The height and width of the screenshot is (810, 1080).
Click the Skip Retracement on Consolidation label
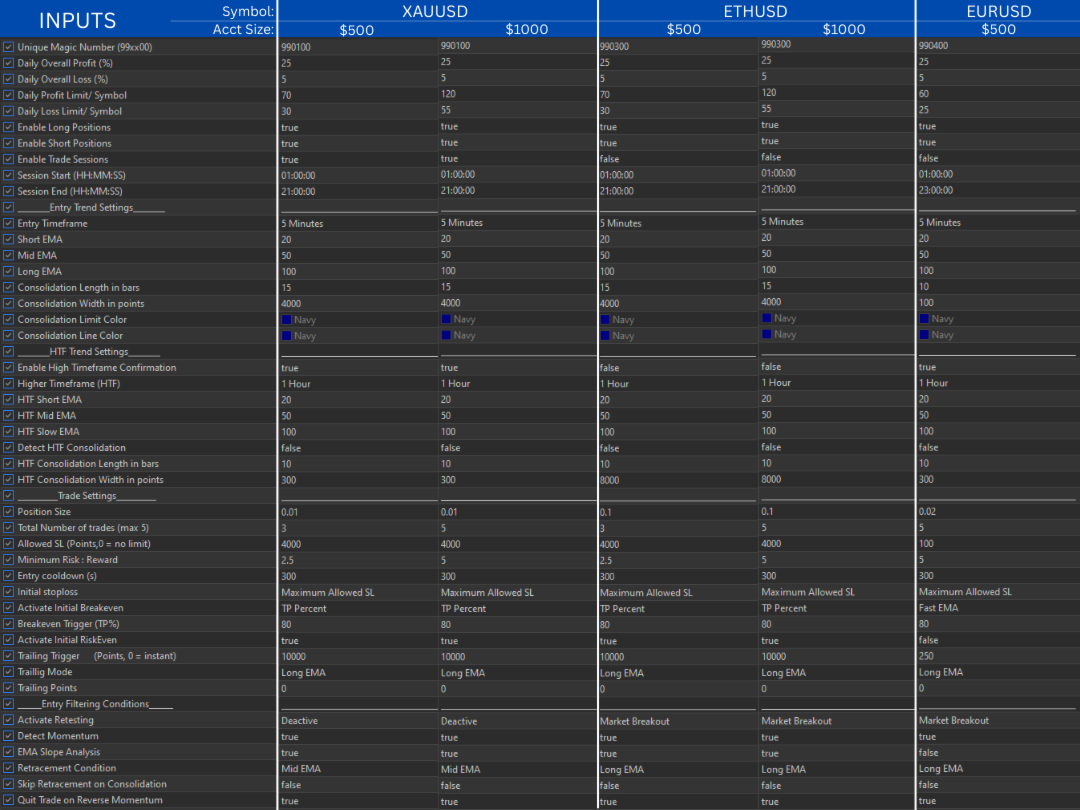92,784
